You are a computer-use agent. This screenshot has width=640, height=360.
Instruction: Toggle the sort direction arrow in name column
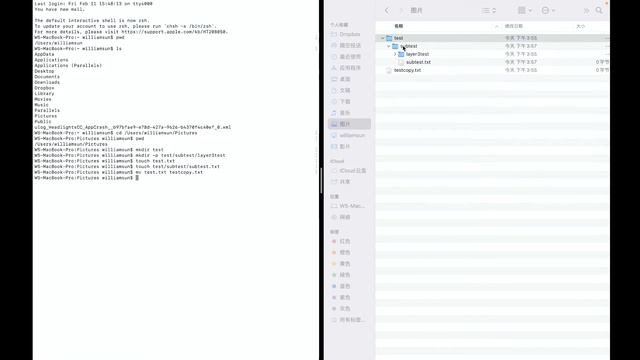tap(496, 26)
